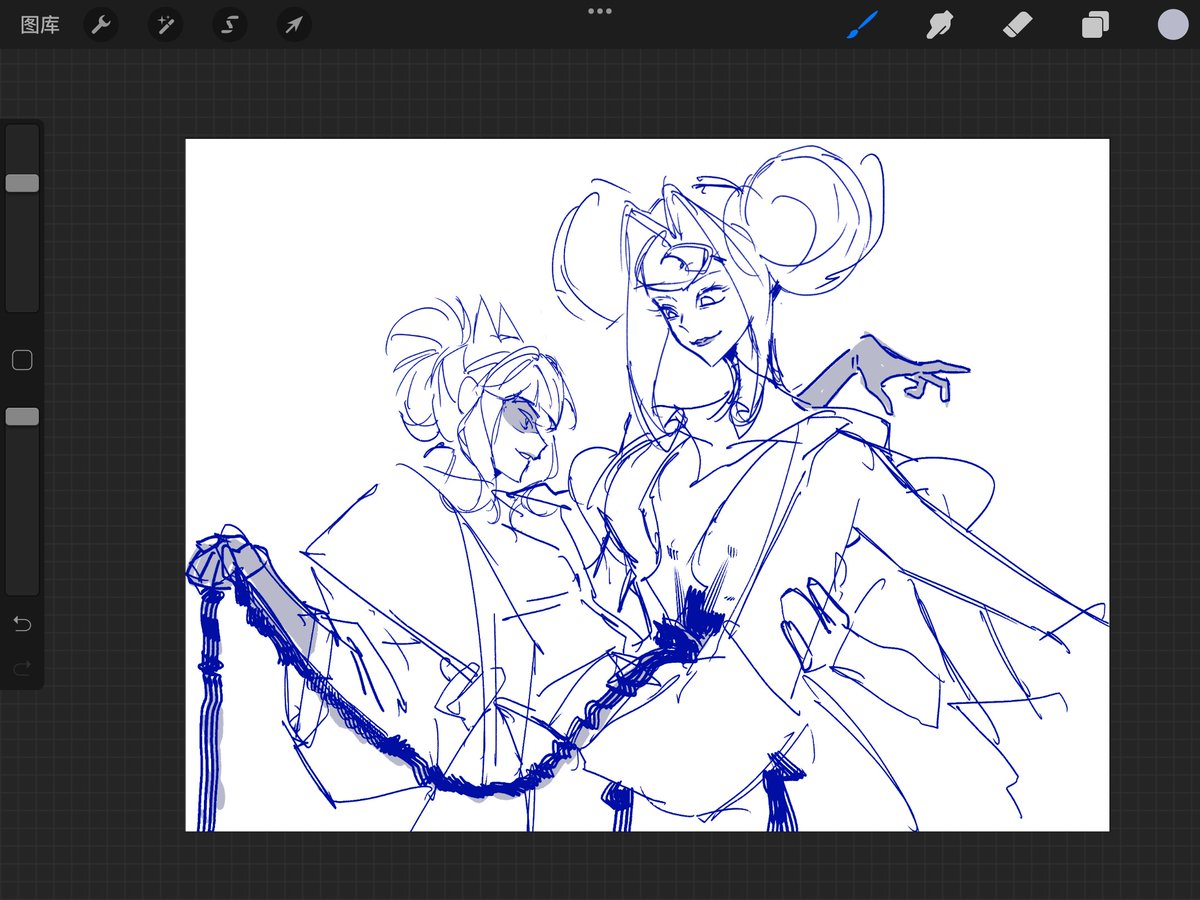Select the Eraser tool
The width and height of the screenshot is (1200, 900).
1018,25
